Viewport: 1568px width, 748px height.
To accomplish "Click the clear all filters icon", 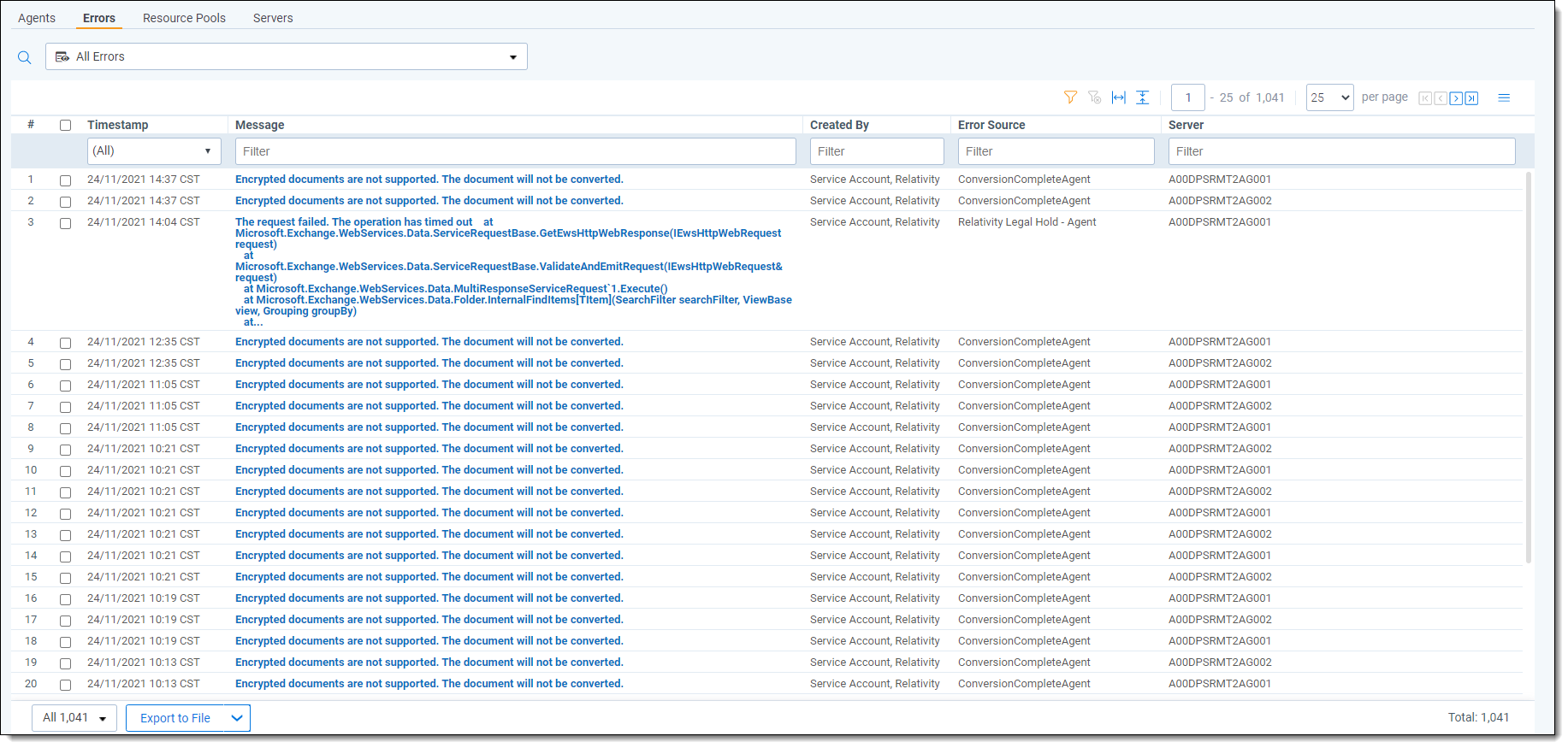I will [1094, 97].
